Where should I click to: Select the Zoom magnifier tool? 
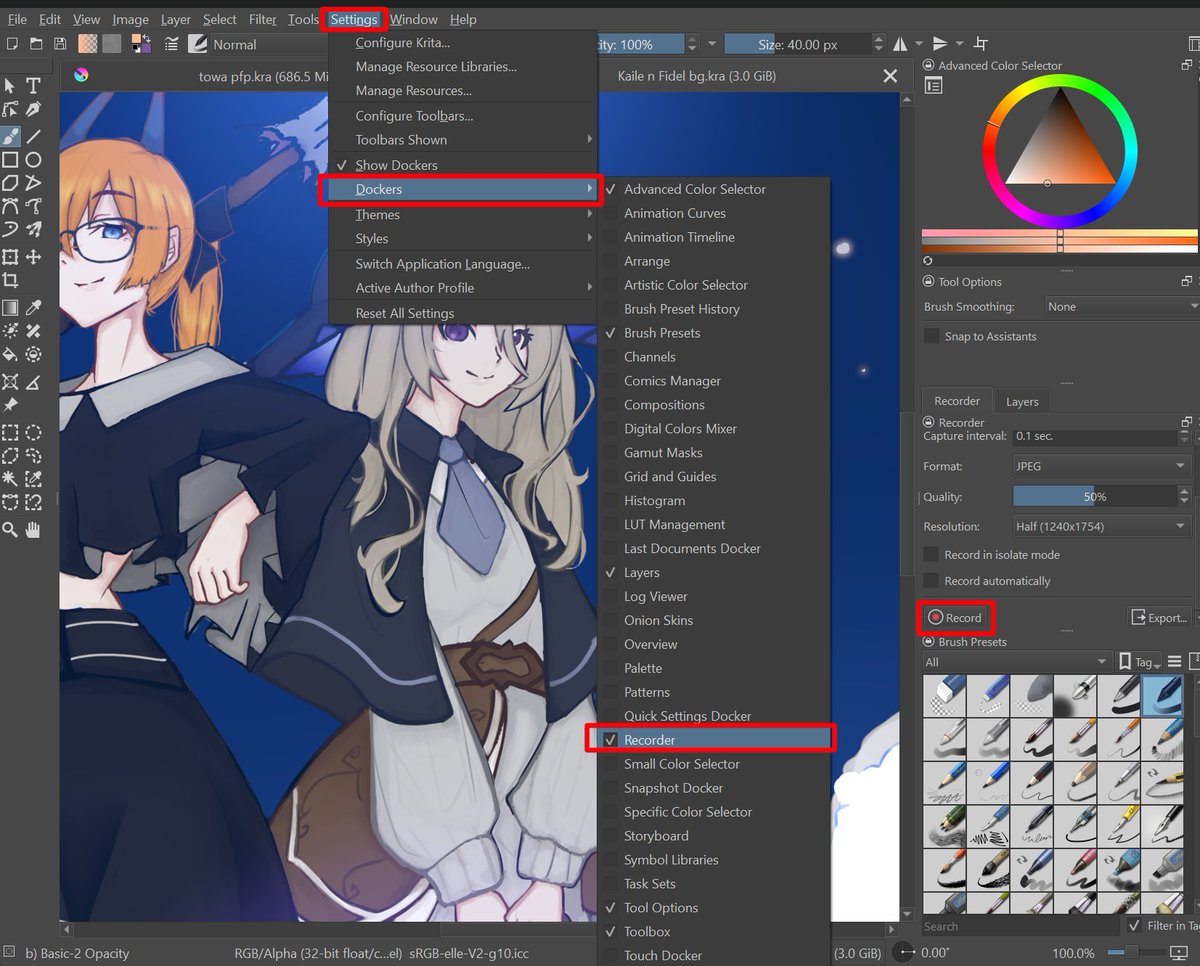[10, 530]
